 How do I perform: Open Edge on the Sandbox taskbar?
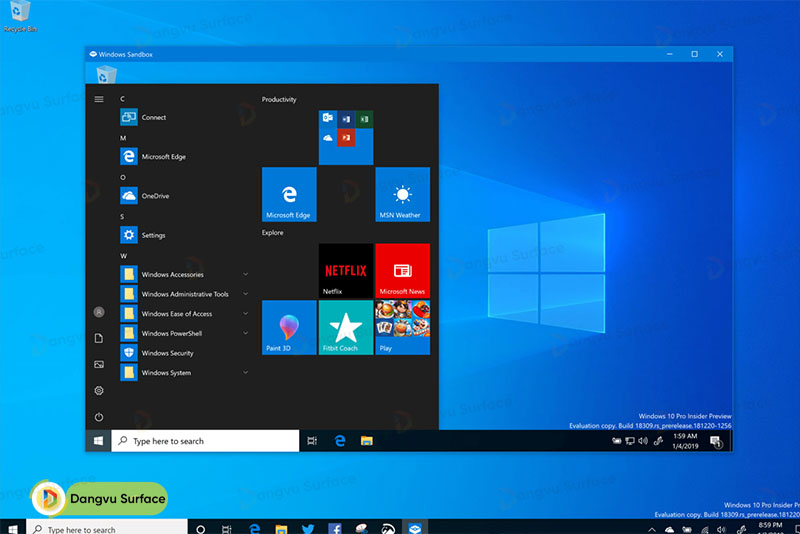click(x=340, y=441)
